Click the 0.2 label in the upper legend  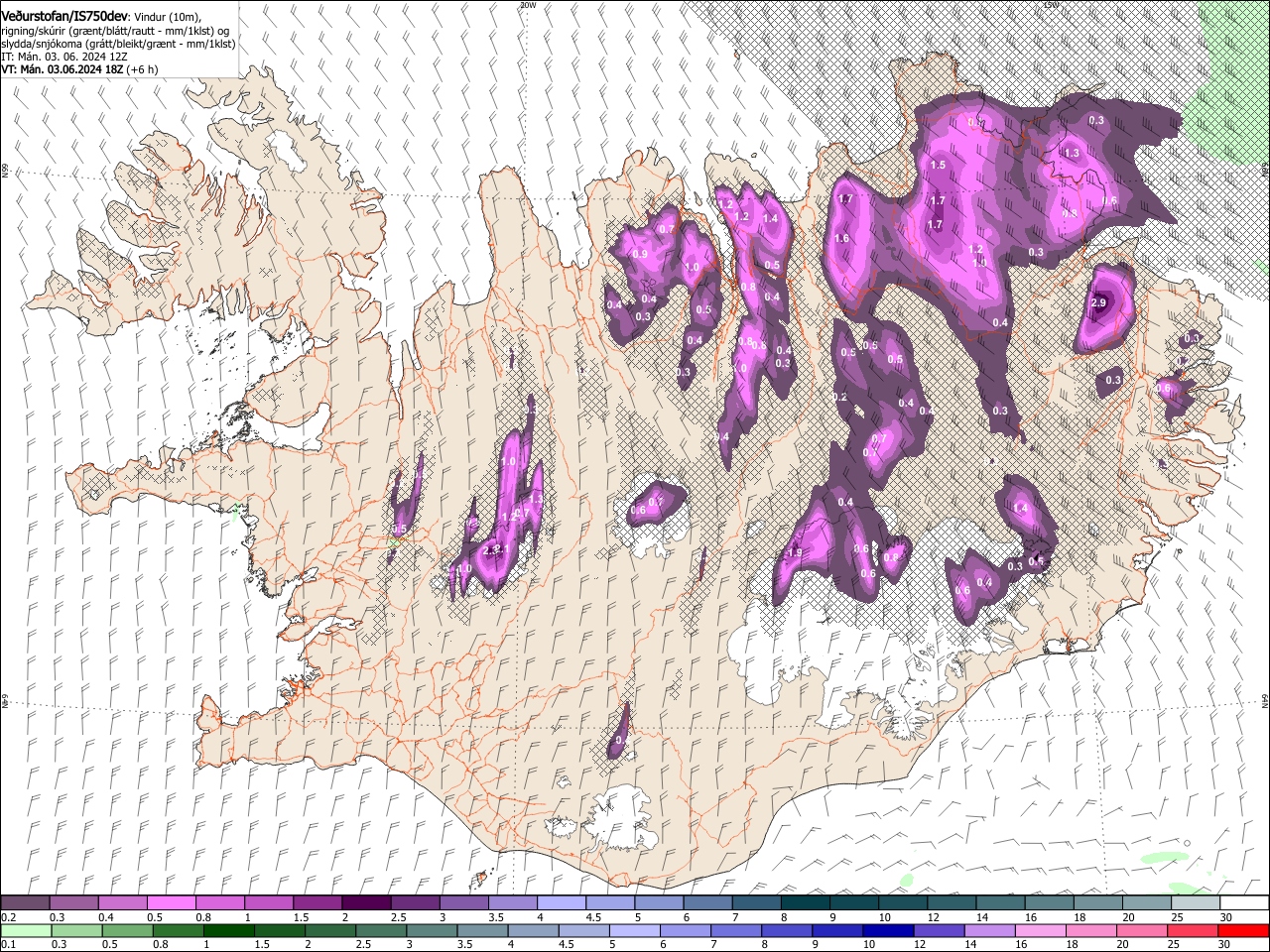(x=8, y=917)
